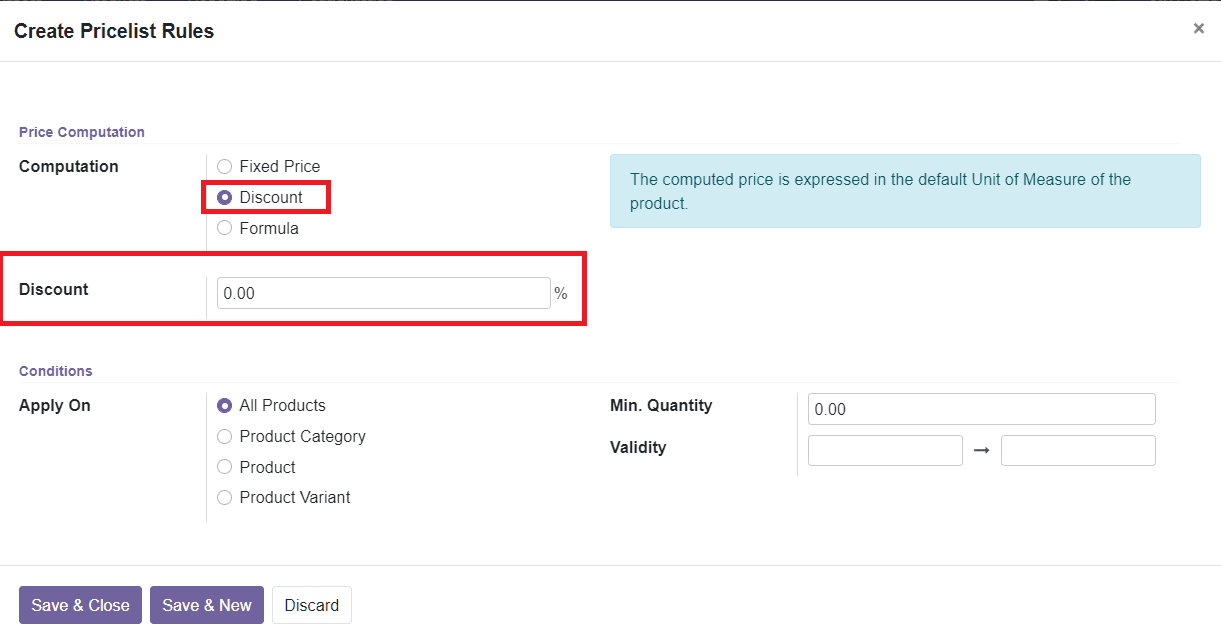Click the percent sign beside Discount field
This screenshot has height=644, width=1221.
pos(561,294)
